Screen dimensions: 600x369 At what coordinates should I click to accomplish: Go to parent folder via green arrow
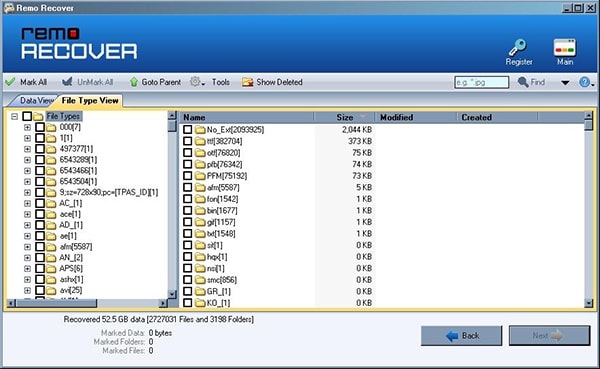[x=134, y=82]
